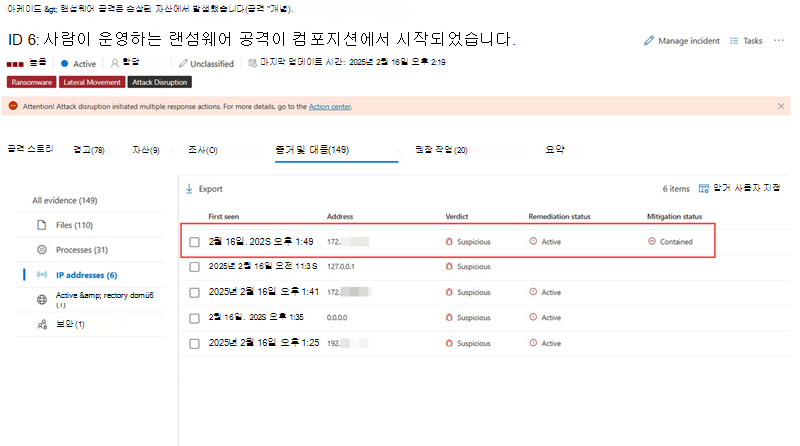
Task: Click the Processes gear icon
Action: tap(42, 250)
